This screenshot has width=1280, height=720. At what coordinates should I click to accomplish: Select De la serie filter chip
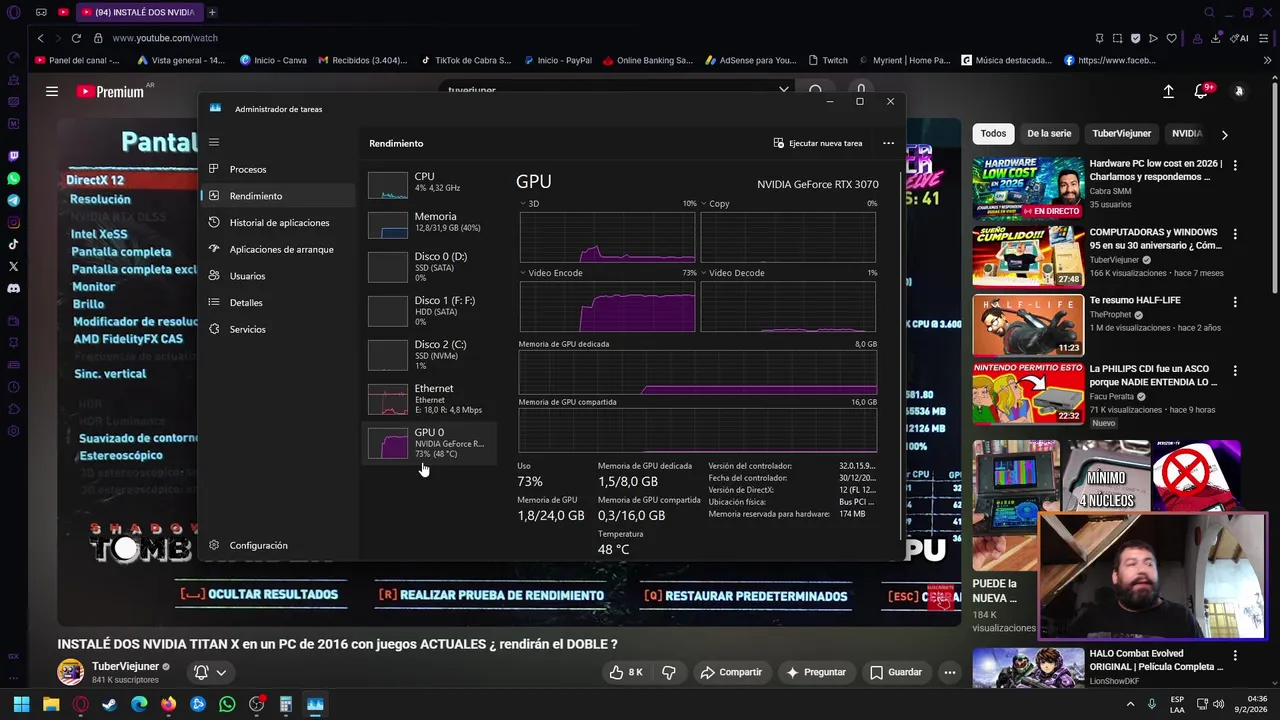click(x=1049, y=133)
